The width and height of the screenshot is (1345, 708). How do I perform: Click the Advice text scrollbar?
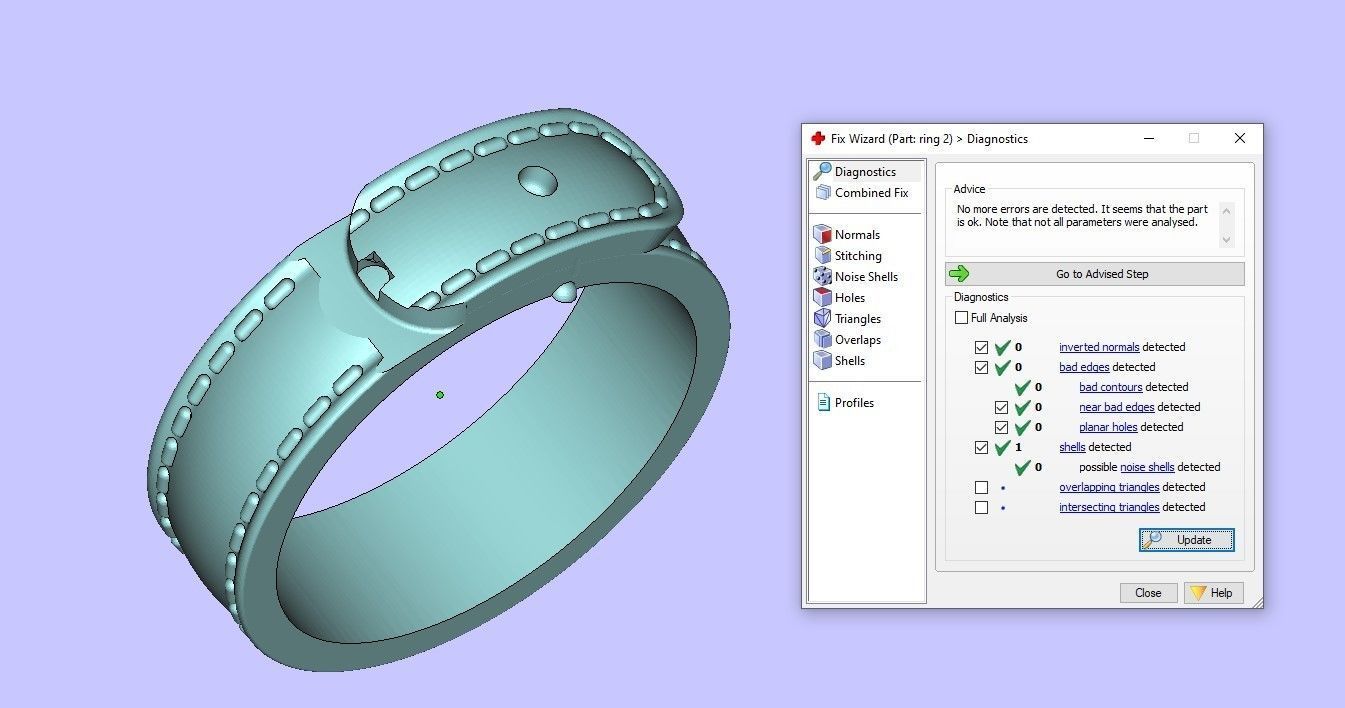1227,225
